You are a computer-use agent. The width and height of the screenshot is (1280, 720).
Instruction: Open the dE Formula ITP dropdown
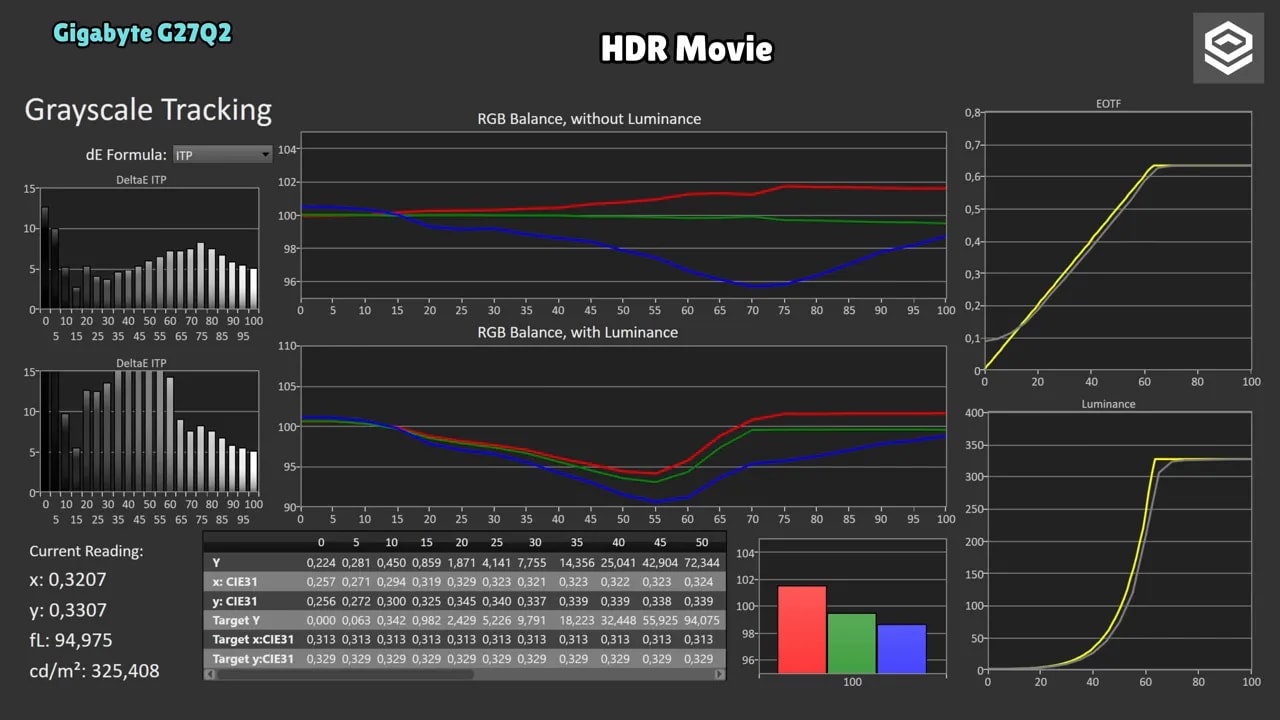[222, 155]
